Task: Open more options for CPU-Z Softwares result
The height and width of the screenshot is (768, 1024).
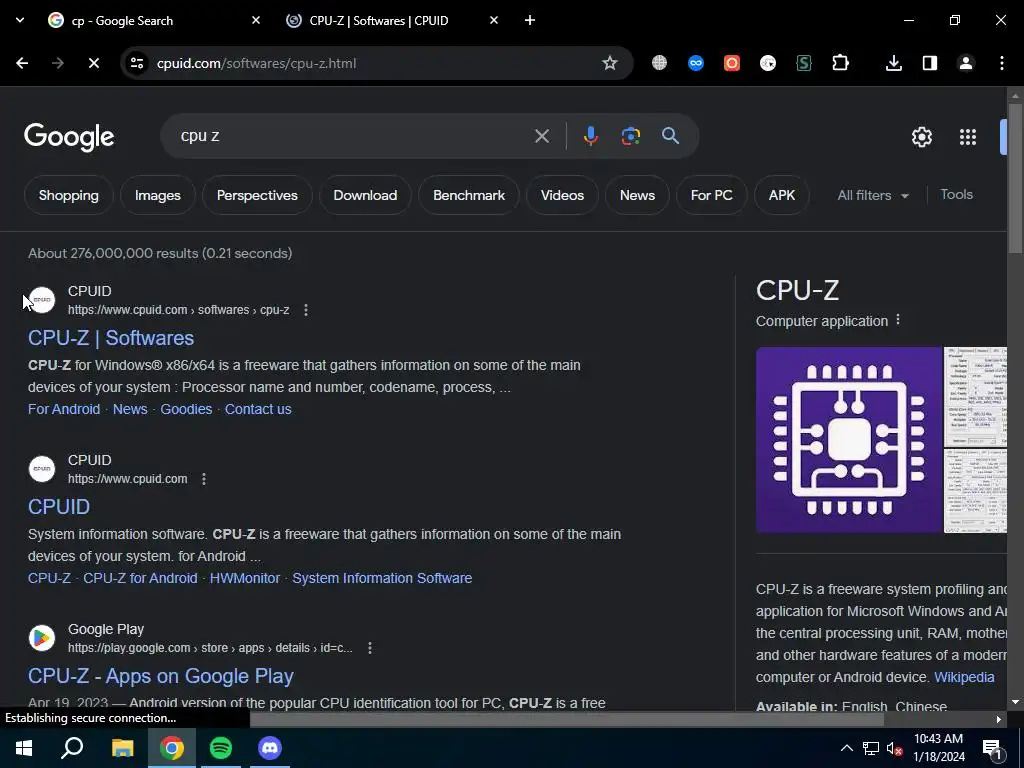Action: point(306,310)
